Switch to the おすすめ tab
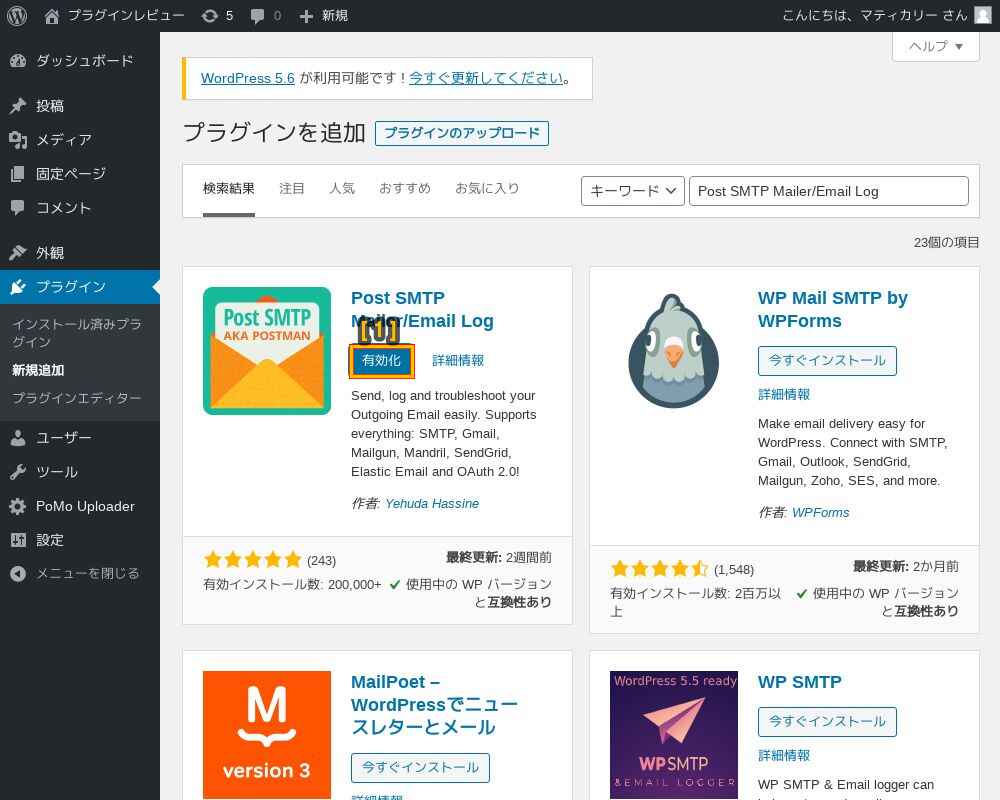 click(x=404, y=188)
